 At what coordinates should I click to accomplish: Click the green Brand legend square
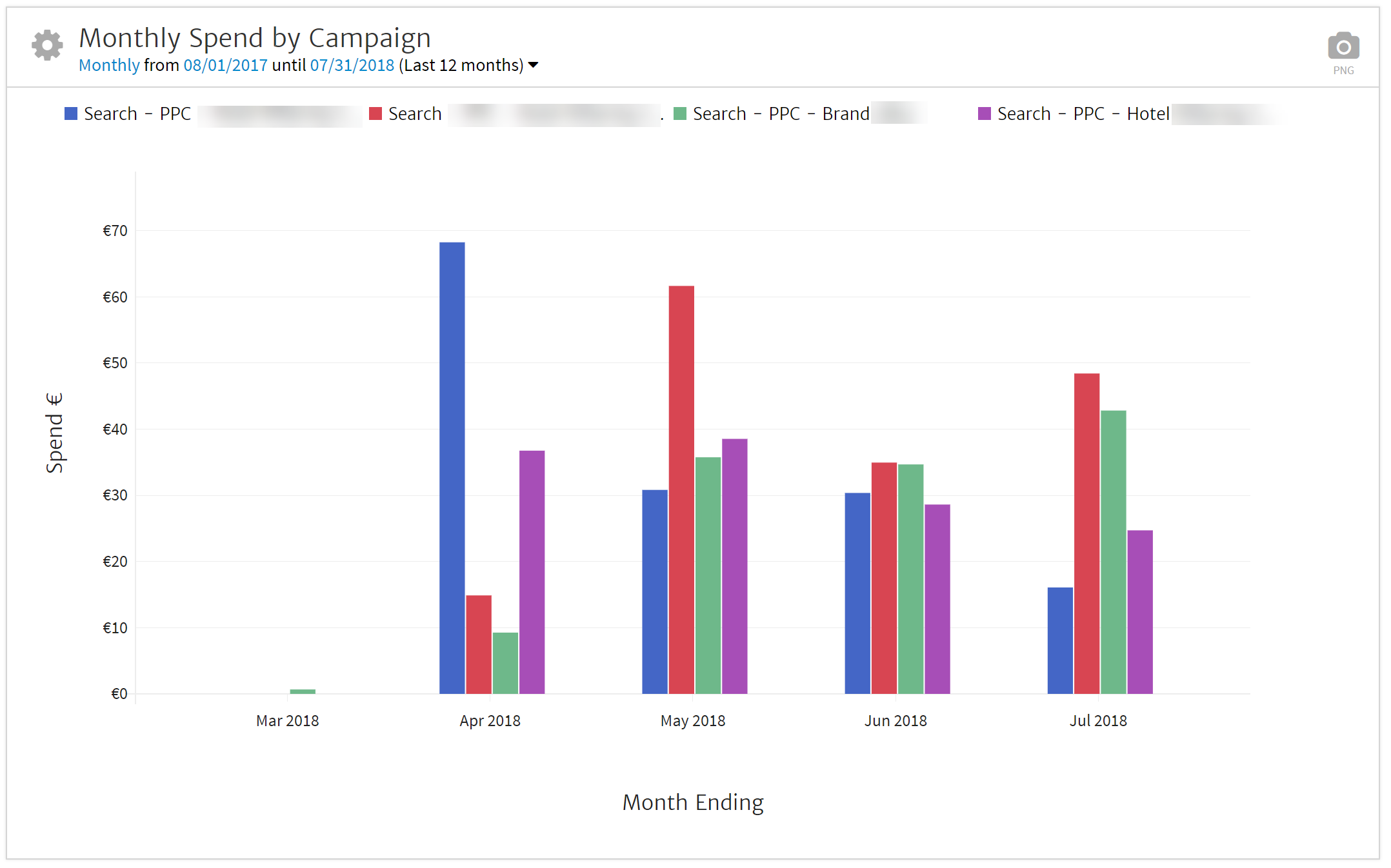(x=679, y=114)
